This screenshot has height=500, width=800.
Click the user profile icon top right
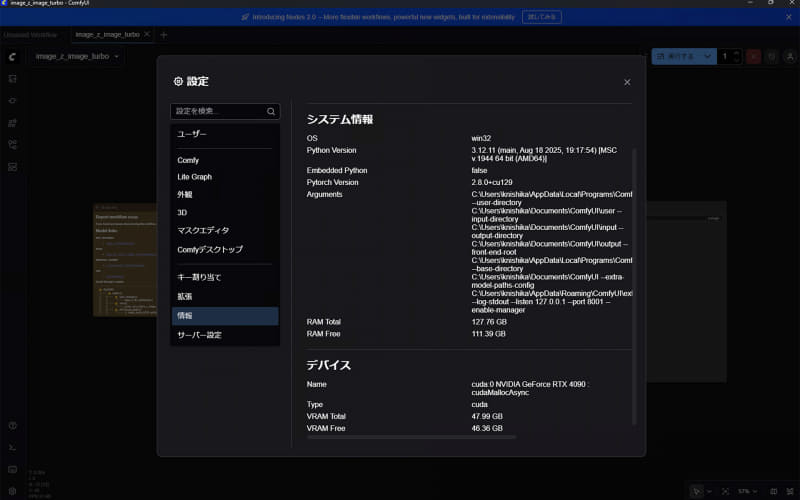[x=790, y=56]
